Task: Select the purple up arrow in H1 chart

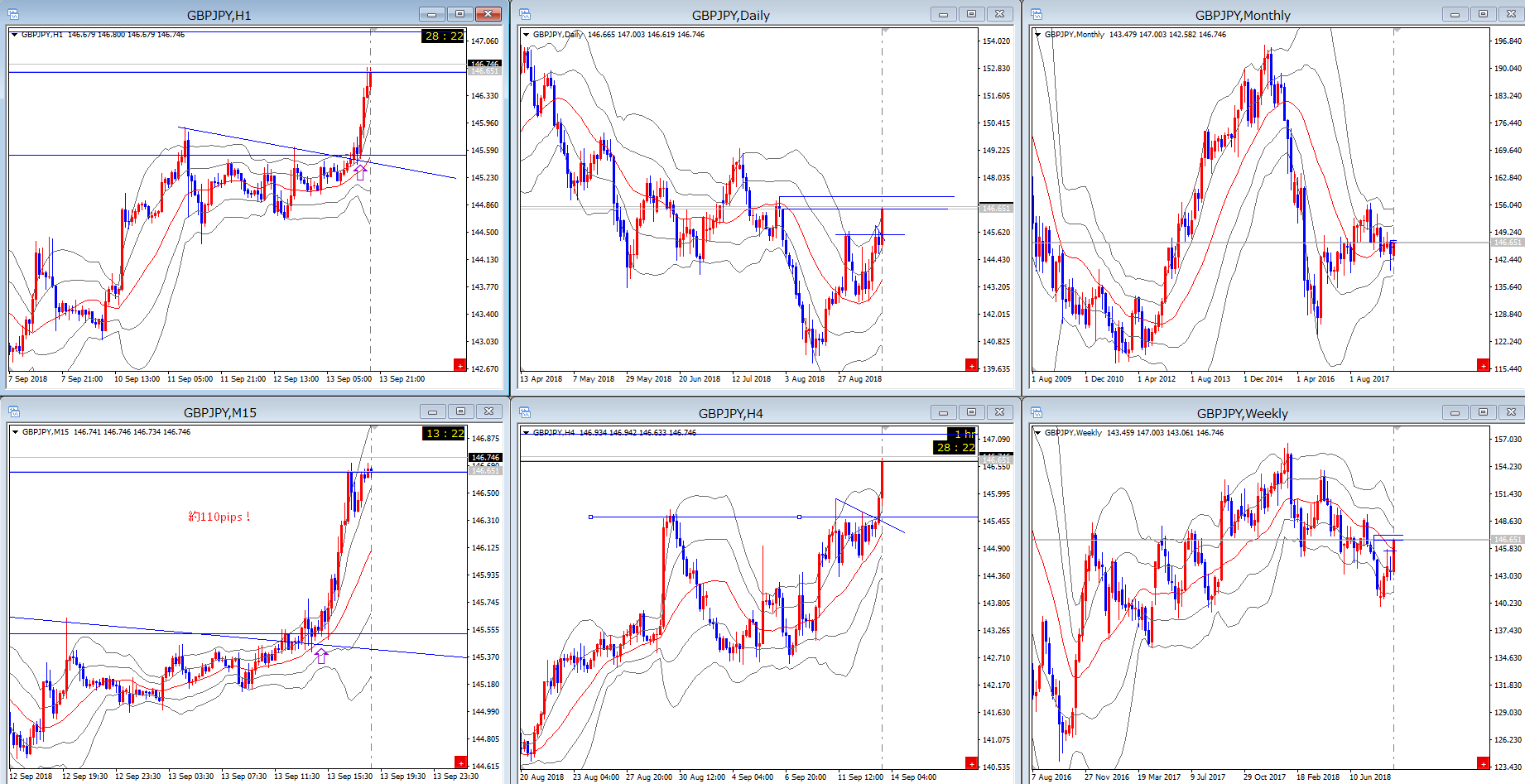Action: 360,172
